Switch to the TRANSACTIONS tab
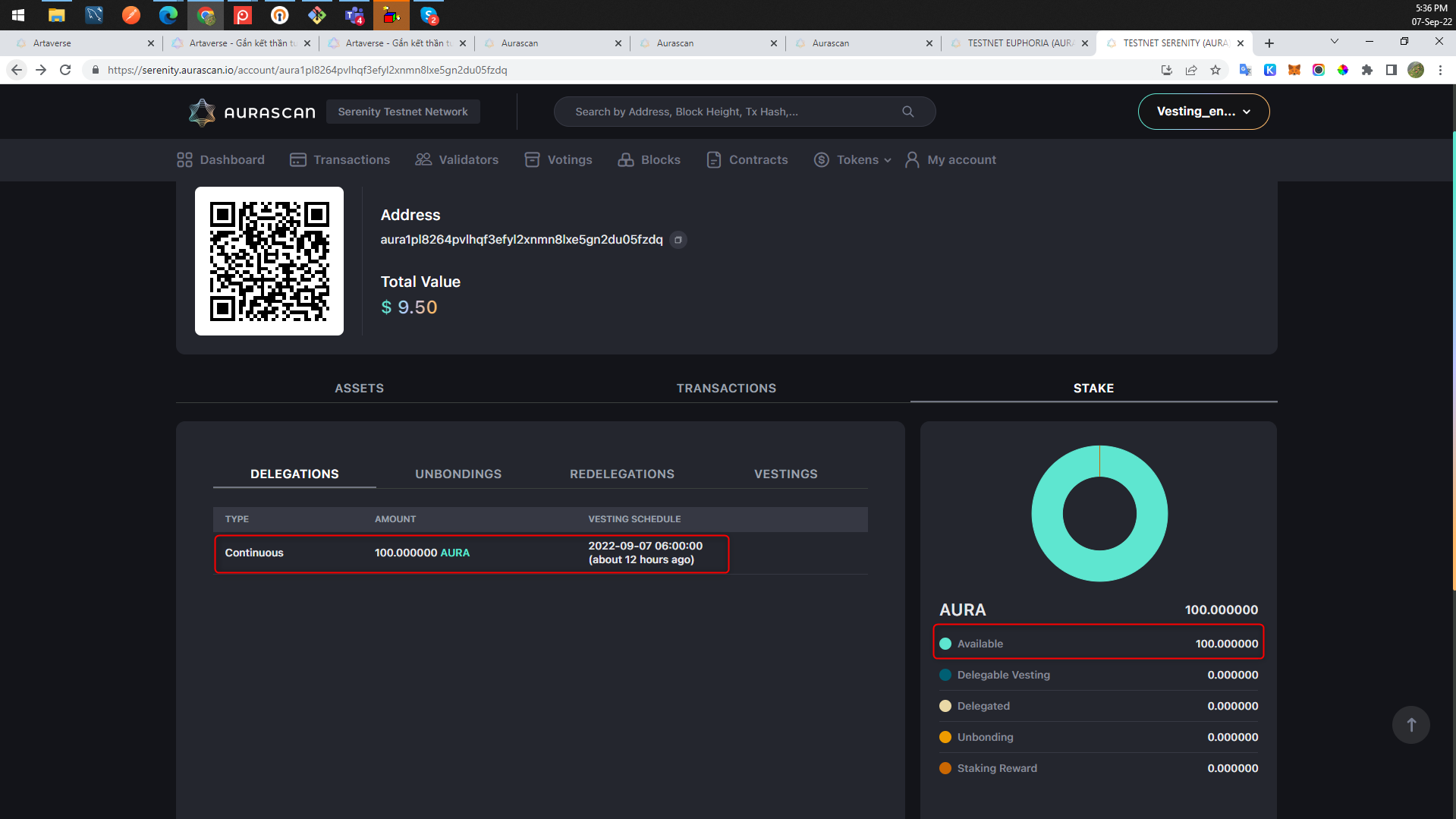The width and height of the screenshot is (1456, 819). (x=726, y=388)
